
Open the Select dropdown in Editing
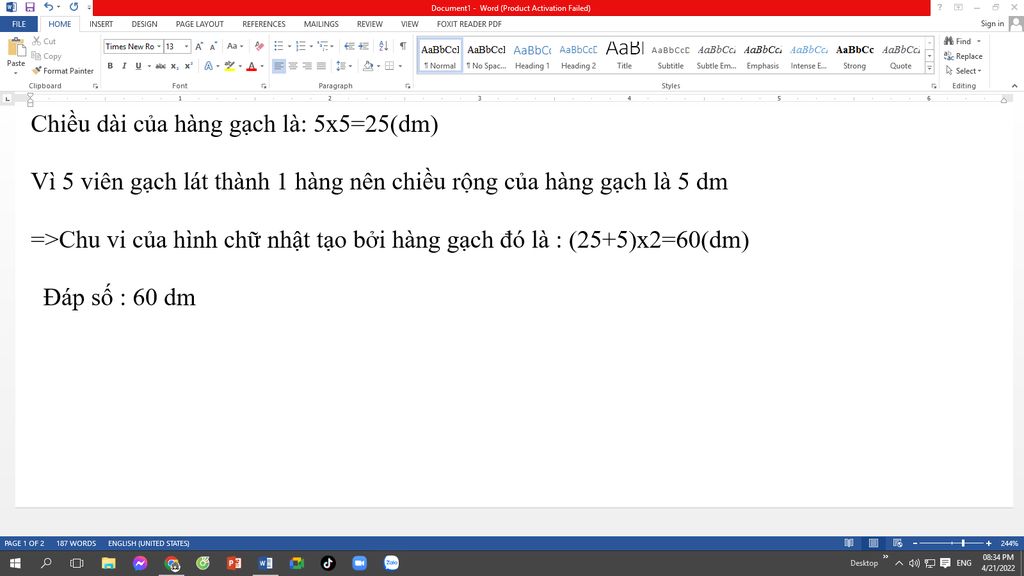[964, 71]
